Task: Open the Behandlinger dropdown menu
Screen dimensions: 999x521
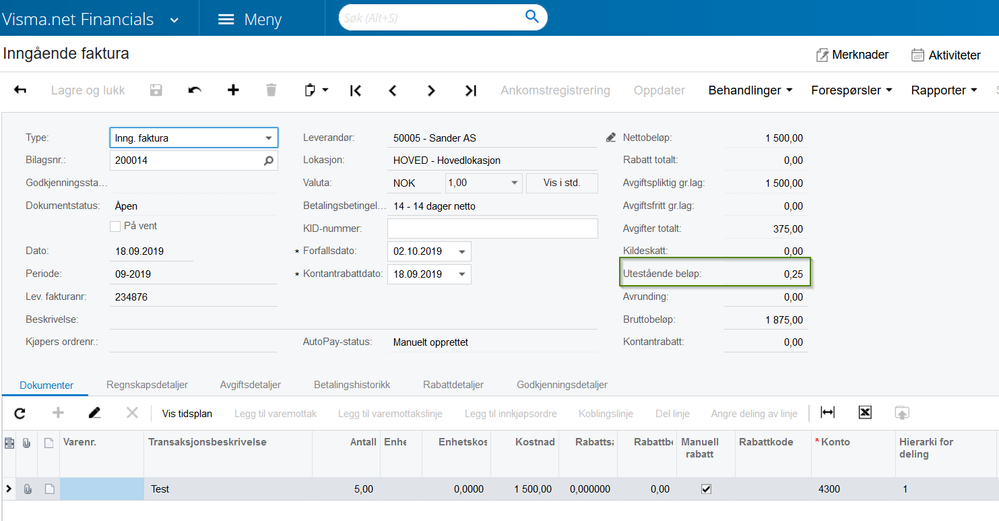Action: [750, 90]
